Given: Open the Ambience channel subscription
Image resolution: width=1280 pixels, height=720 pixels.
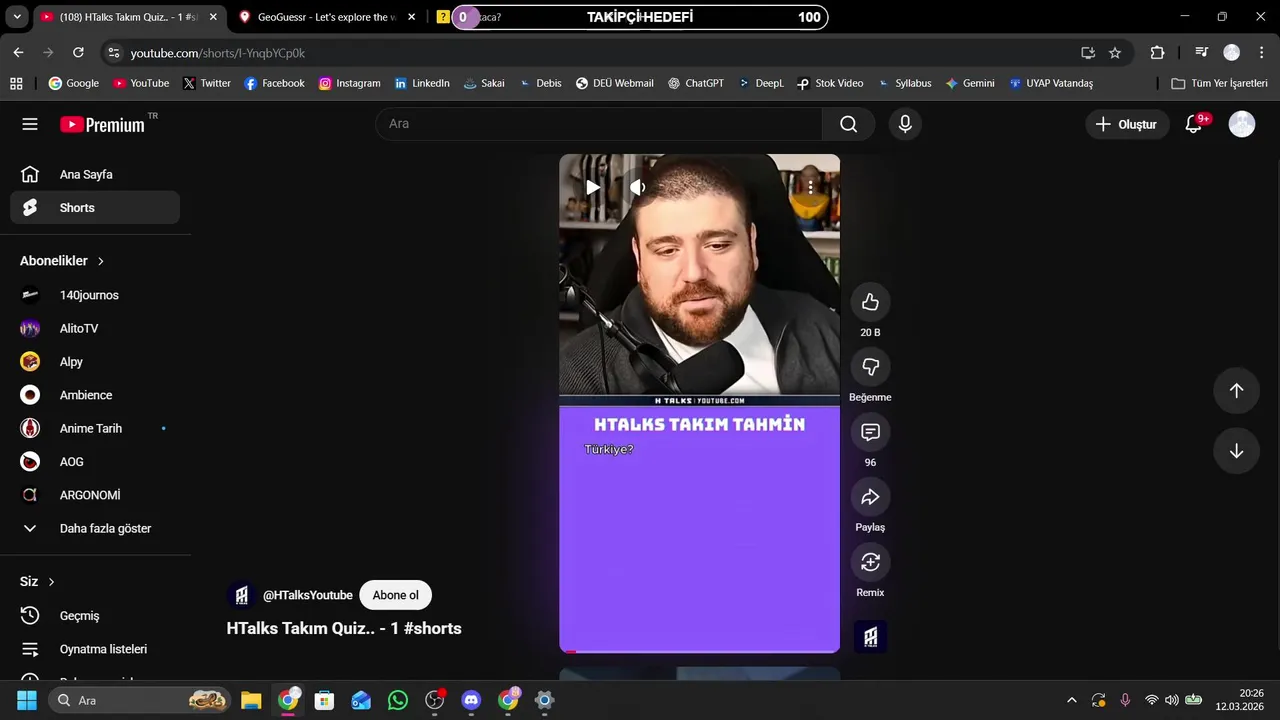Looking at the screenshot, I should 95,395.
